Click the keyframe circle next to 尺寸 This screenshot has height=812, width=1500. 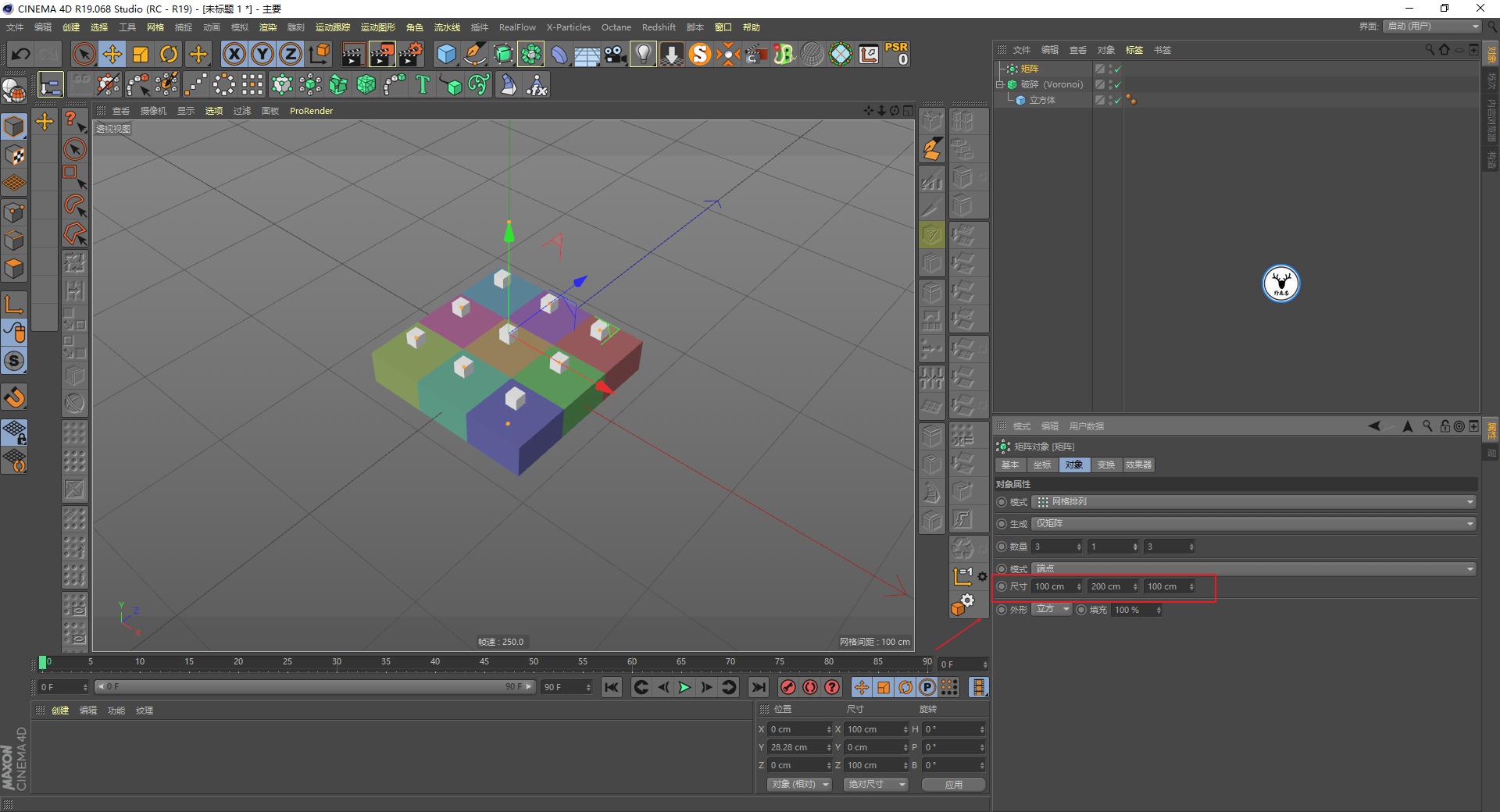coord(1002,586)
